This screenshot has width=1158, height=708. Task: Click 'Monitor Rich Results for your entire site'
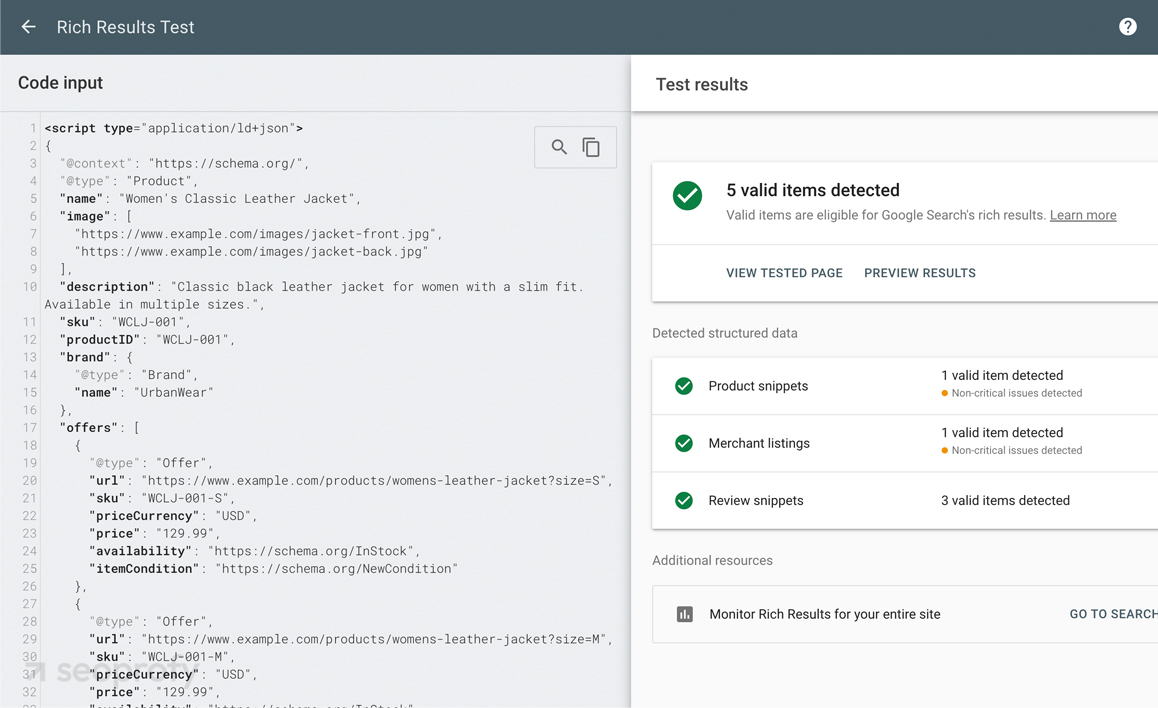[x=825, y=614]
